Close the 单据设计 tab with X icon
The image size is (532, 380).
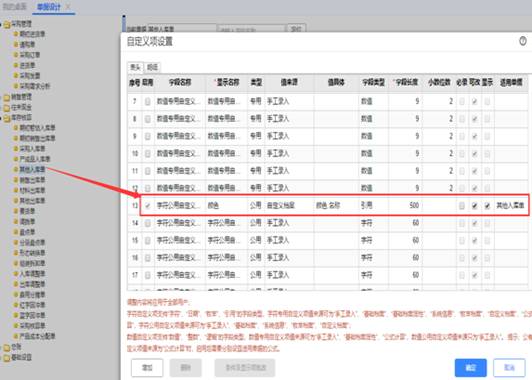click(x=69, y=6)
